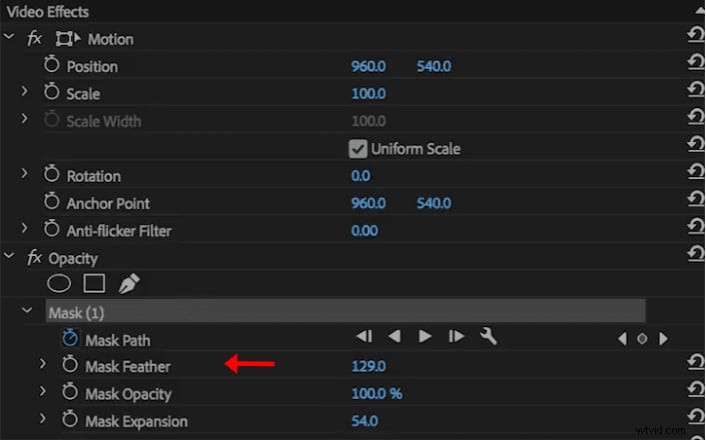Select the free draw bezier pen

tap(129, 284)
